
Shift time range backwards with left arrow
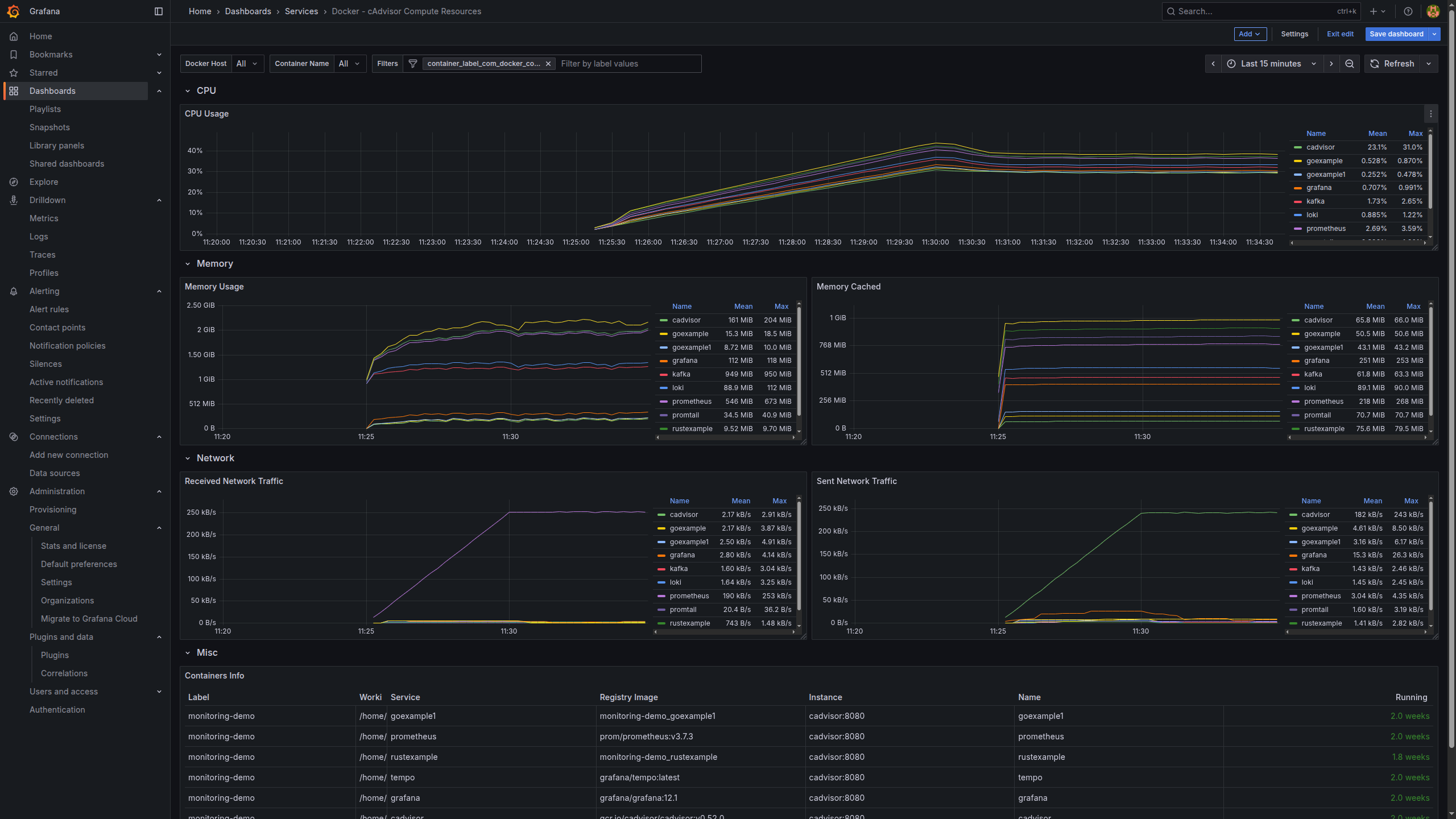click(1213, 64)
